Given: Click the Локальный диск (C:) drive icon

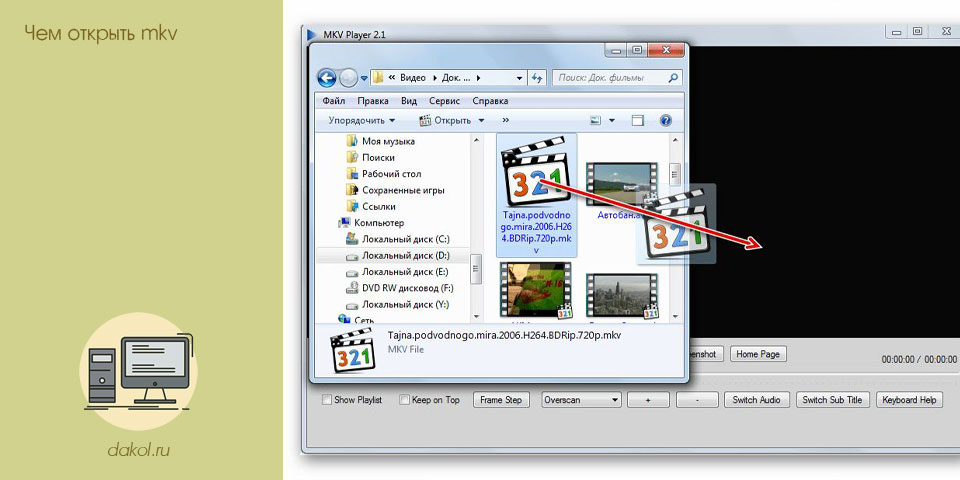Looking at the screenshot, I should coord(351,239).
